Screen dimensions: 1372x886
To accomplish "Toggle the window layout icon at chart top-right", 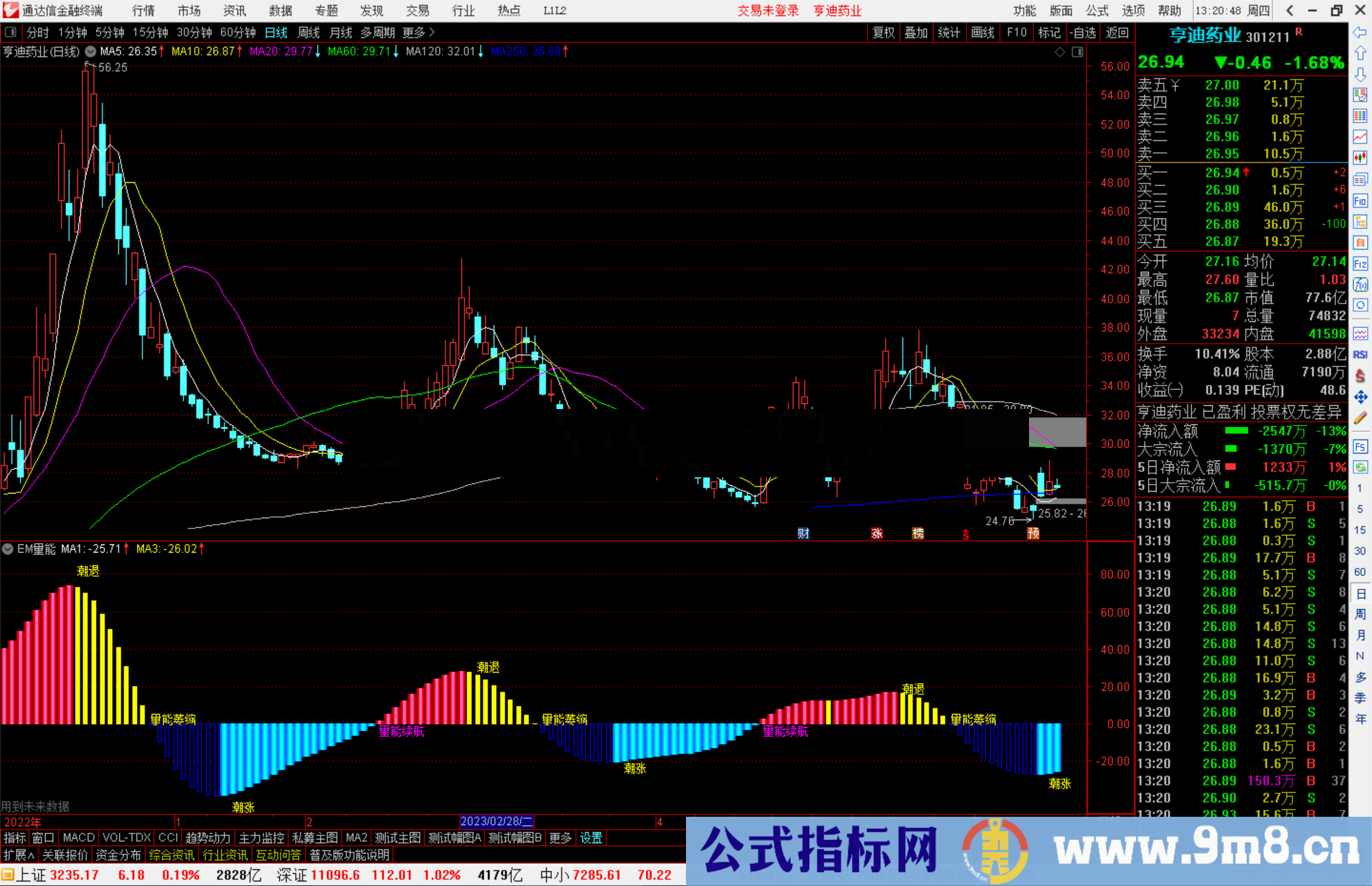I will tap(1078, 52).
